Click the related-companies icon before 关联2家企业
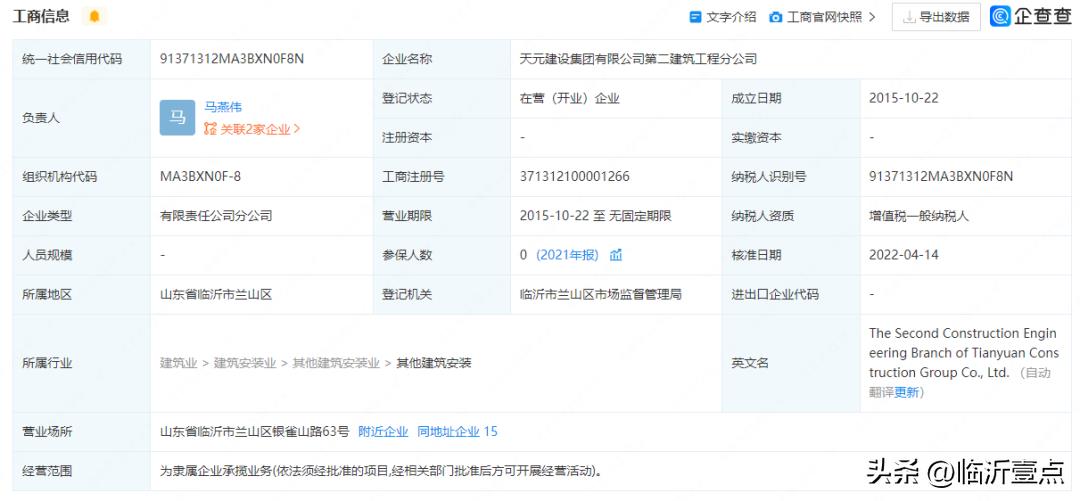The image size is (1080, 501). [210, 129]
